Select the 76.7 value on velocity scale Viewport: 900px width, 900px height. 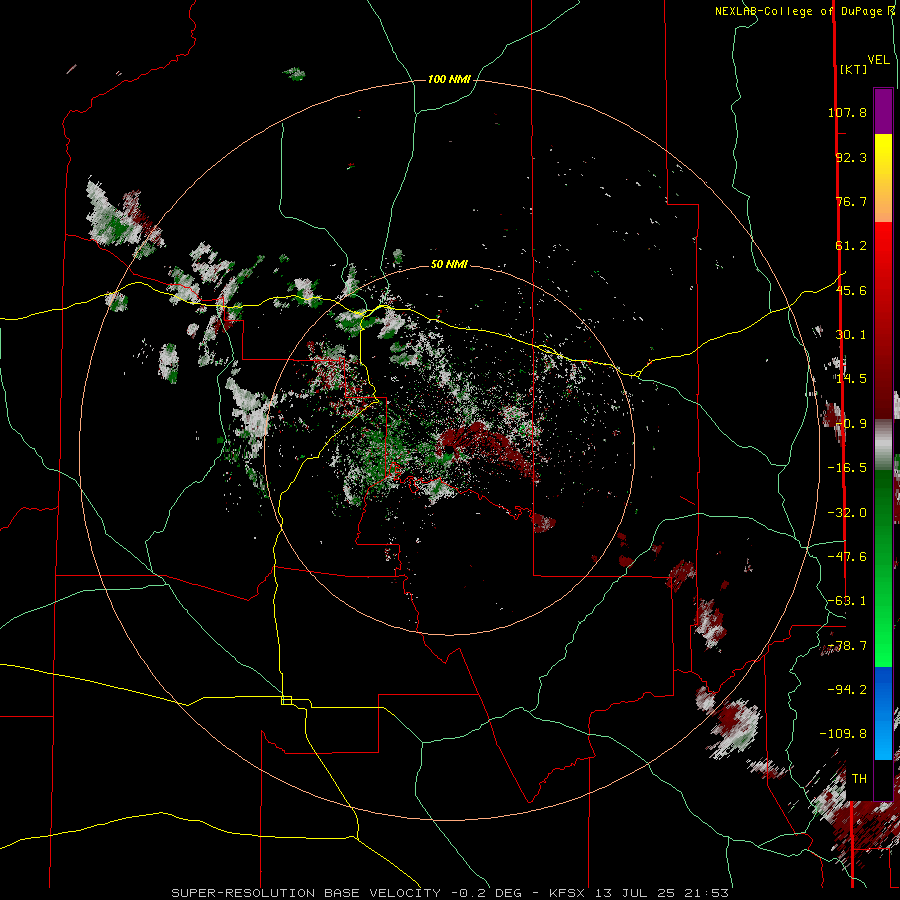point(851,201)
